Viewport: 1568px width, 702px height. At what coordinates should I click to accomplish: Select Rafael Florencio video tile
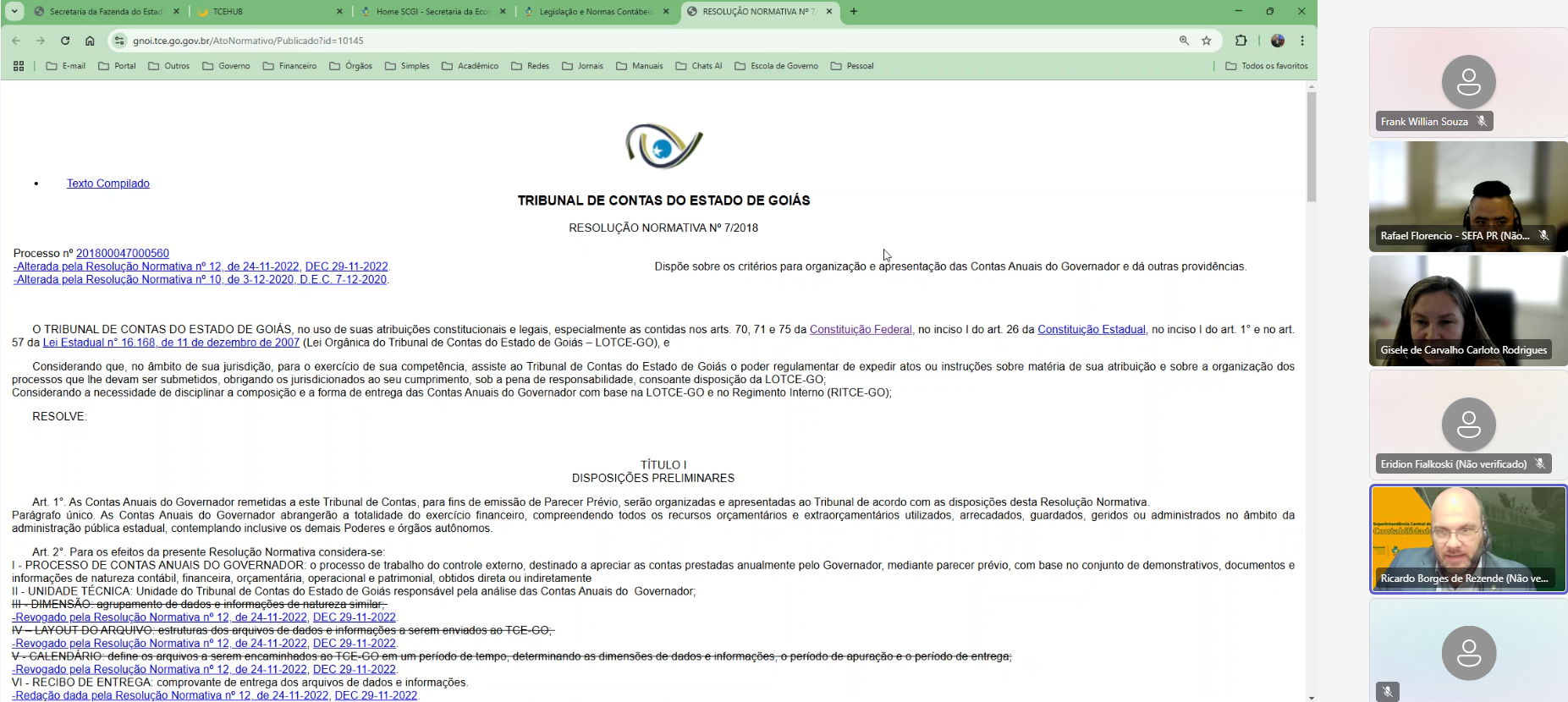click(1468, 196)
